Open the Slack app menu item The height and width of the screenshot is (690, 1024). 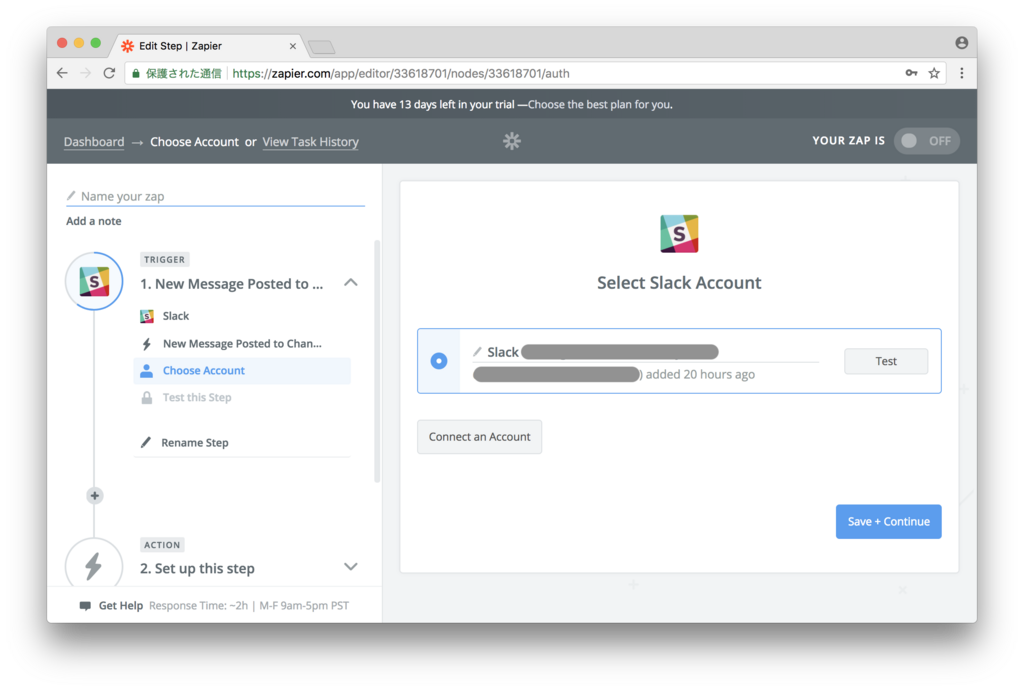(242, 316)
